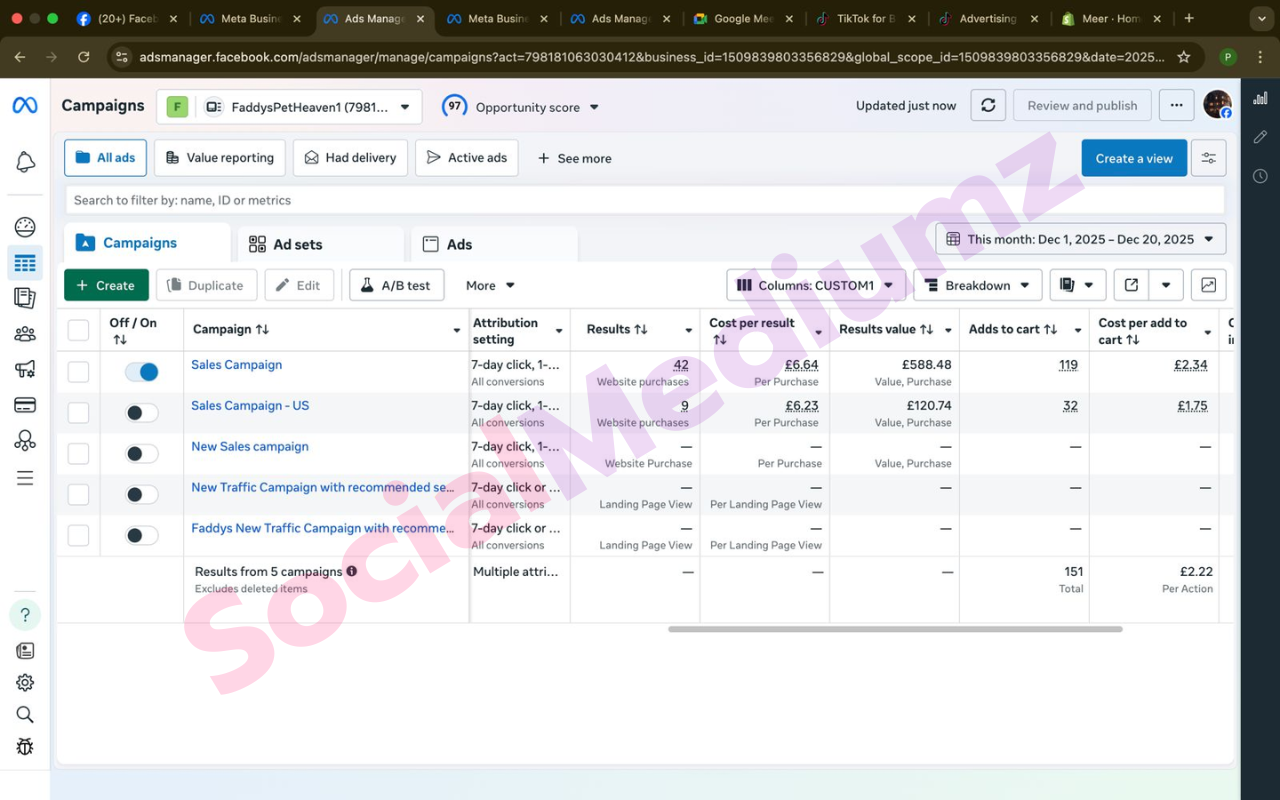Viewport: 1280px width, 800px height.
Task: Click the Help question mark icon
Action: 25,615
